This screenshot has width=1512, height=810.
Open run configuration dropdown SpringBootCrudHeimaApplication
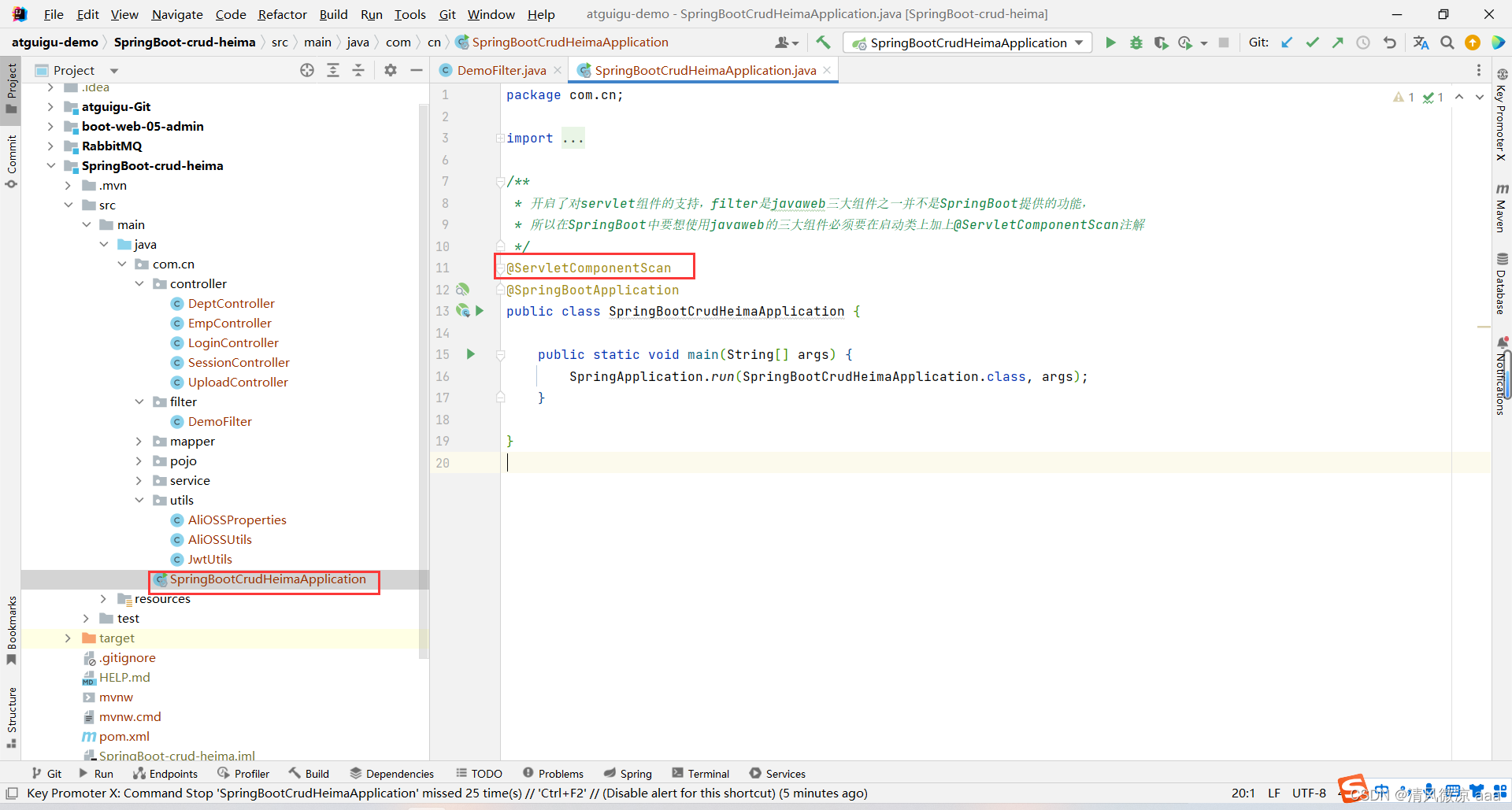coord(968,43)
